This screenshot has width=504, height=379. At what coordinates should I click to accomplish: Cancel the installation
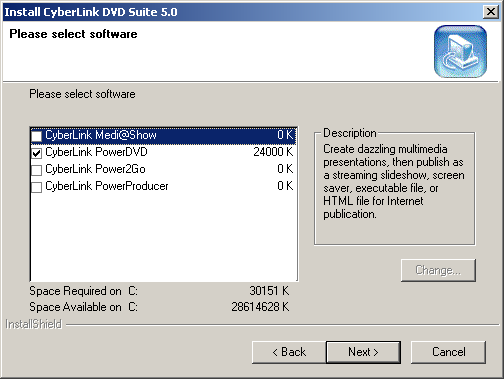pos(448,352)
